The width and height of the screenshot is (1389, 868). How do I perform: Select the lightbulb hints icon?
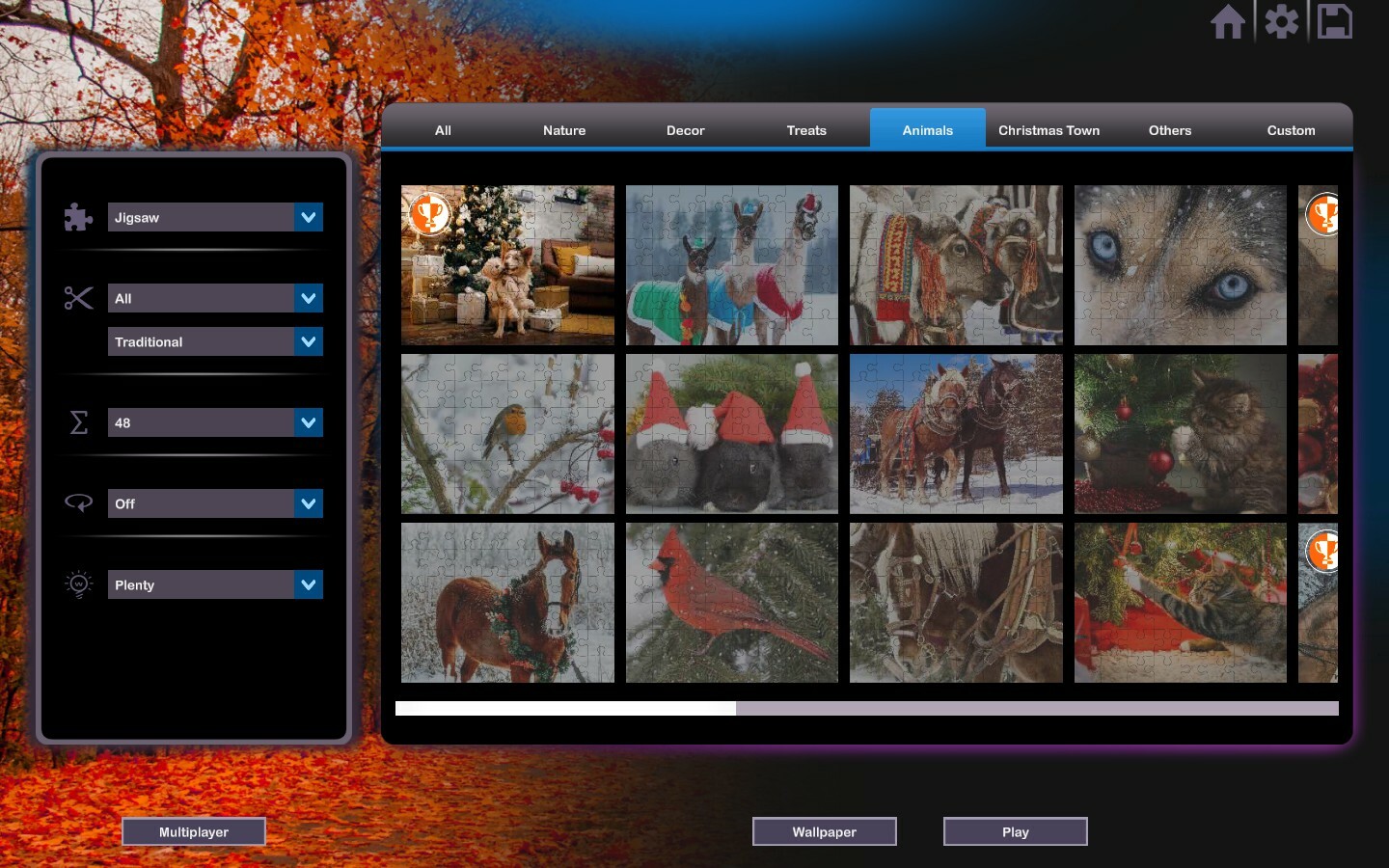[78, 584]
